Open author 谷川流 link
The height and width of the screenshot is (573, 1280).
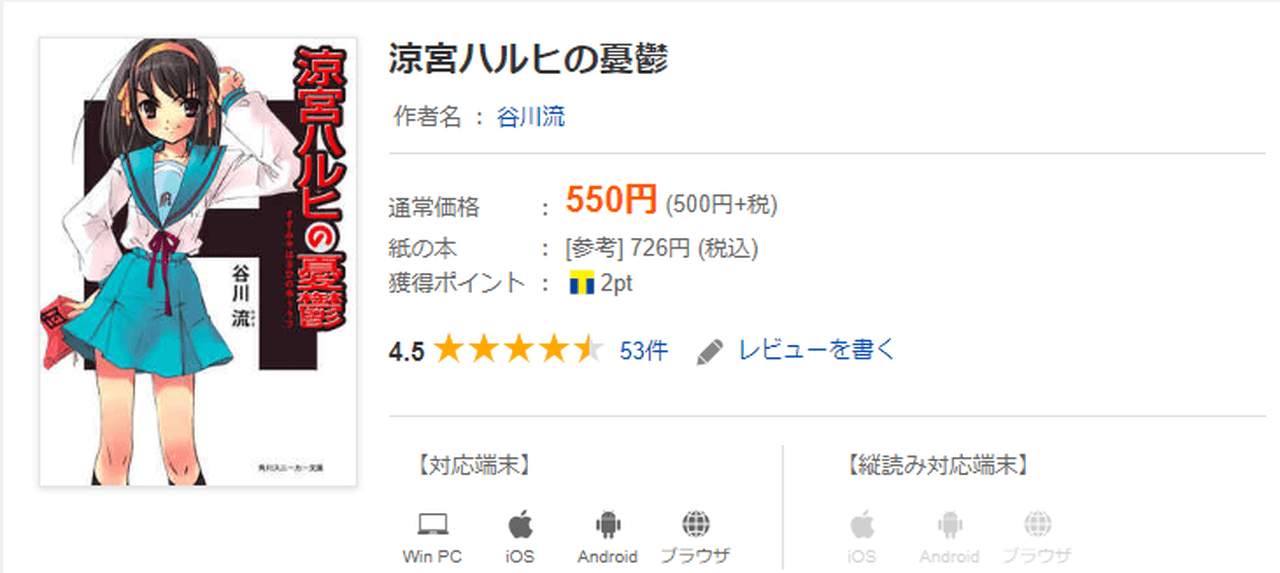tap(531, 117)
